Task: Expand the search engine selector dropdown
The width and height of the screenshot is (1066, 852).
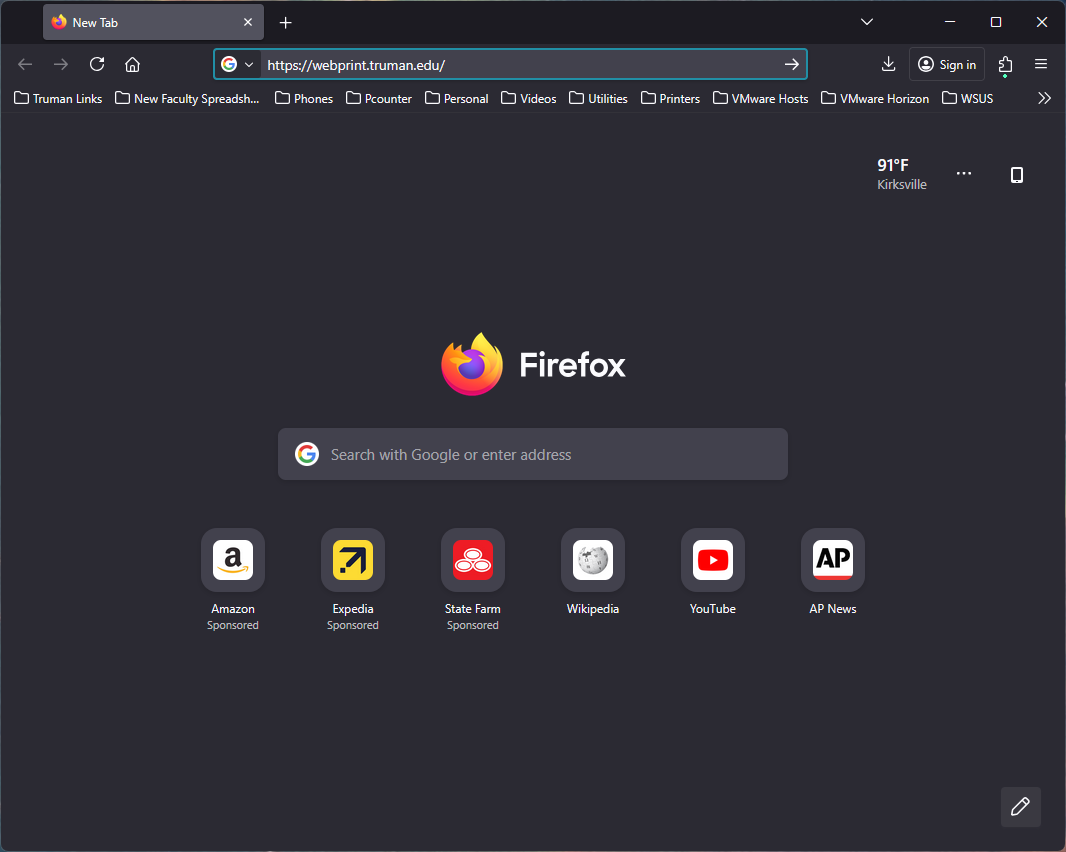Action: pyautogui.click(x=237, y=65)
